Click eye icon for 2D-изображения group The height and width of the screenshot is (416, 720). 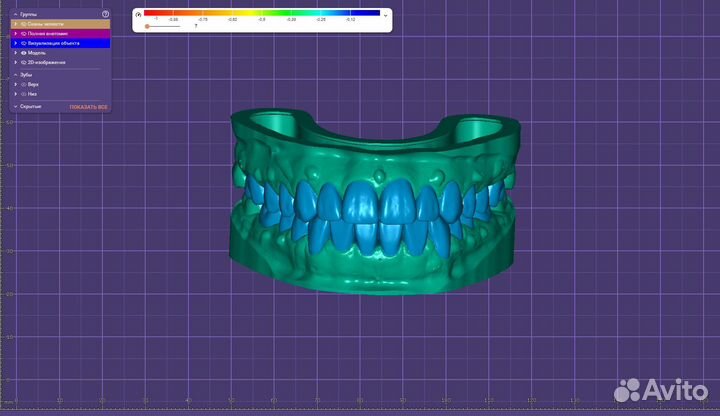(x=24, y=62)
